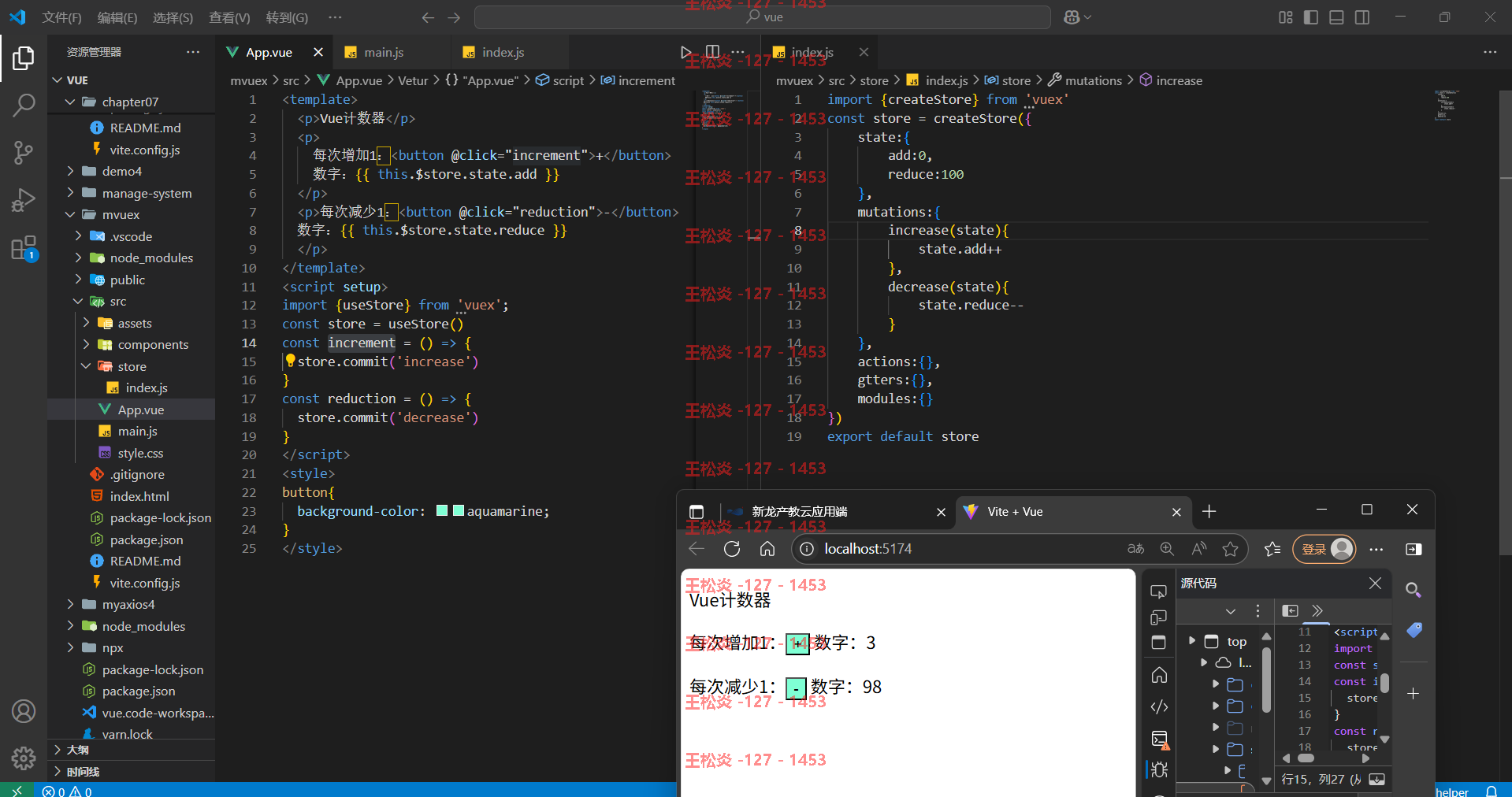Refresh the browser page

pos(732,549)
